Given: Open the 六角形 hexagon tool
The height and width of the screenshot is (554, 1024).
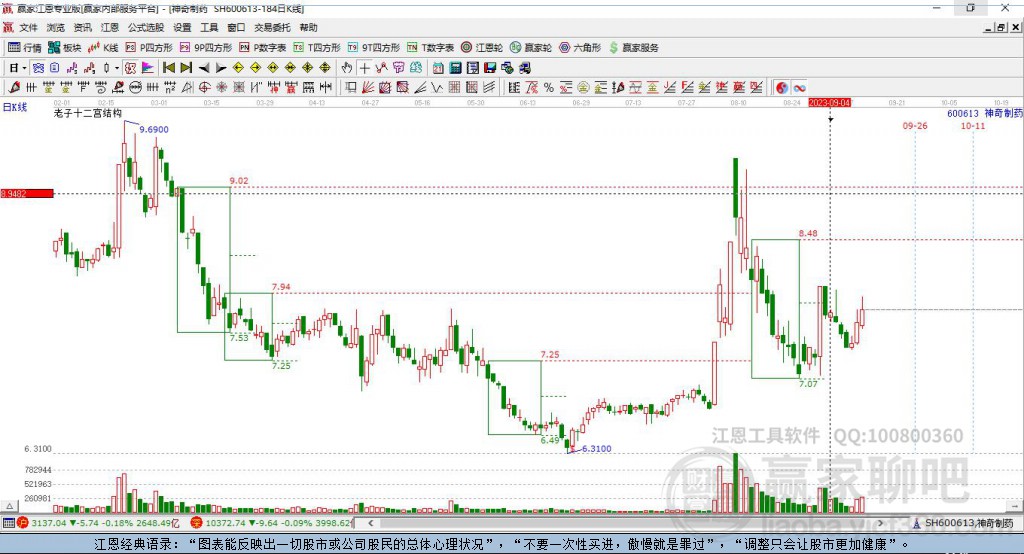Looking at the screenshot, I should coord(580,48).
